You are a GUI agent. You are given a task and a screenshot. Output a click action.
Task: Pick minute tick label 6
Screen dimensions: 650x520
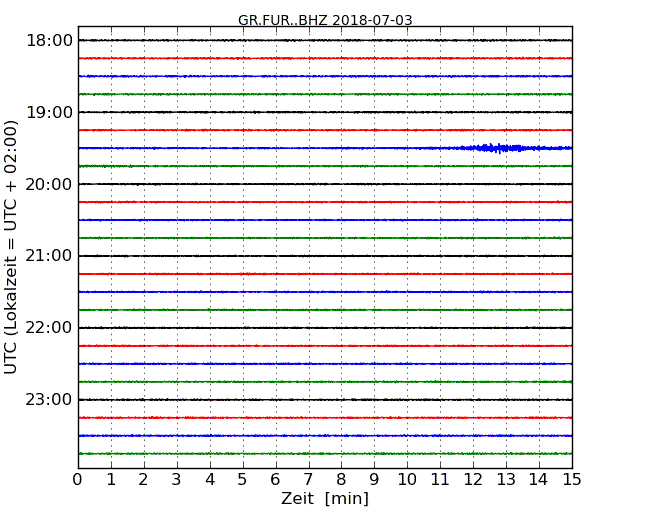point(275,479)
